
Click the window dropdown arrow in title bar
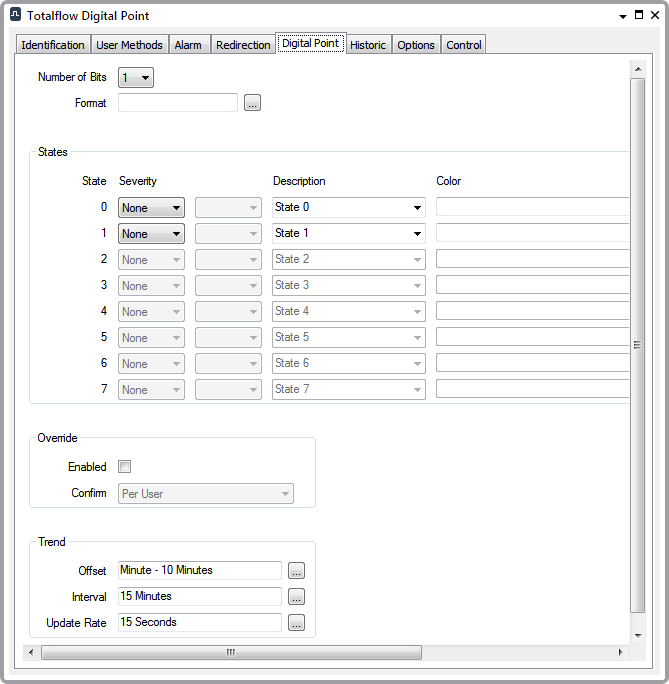pyautogui.click(x=623, y=16)
